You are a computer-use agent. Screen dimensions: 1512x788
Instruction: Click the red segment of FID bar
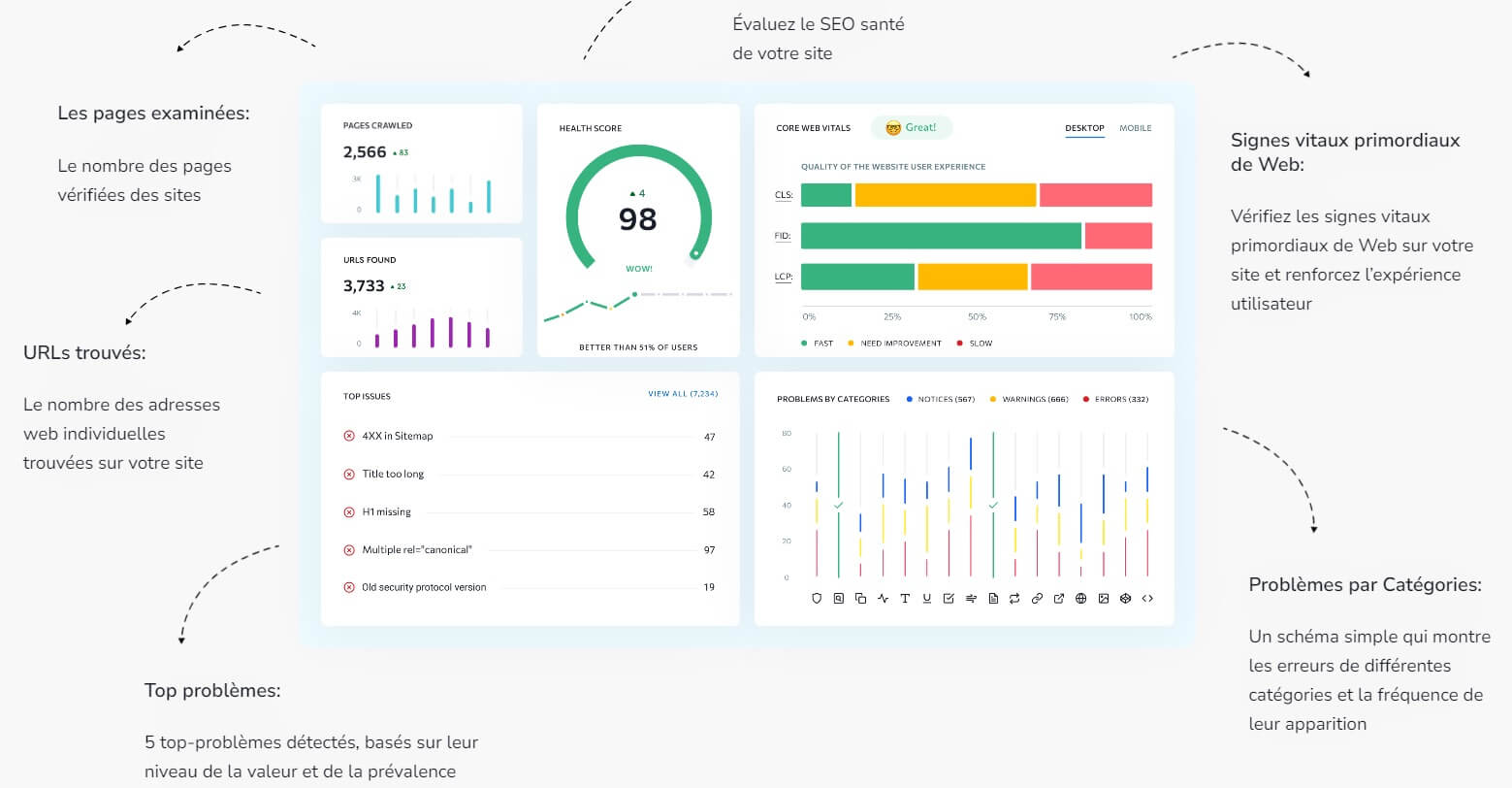coord(1118,236)
